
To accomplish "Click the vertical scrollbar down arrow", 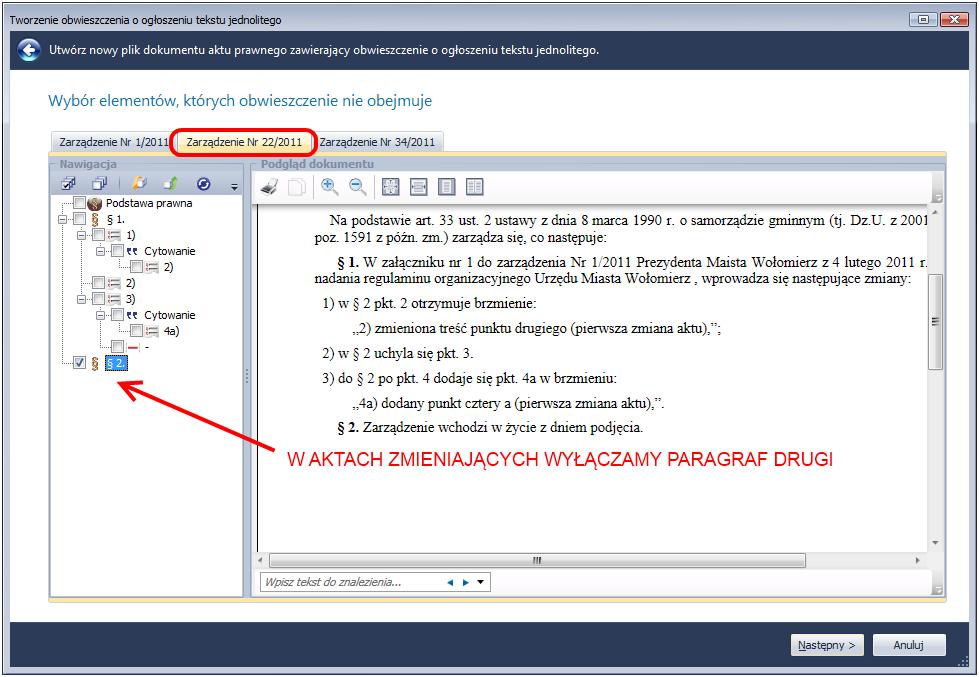I will point(935,543).
